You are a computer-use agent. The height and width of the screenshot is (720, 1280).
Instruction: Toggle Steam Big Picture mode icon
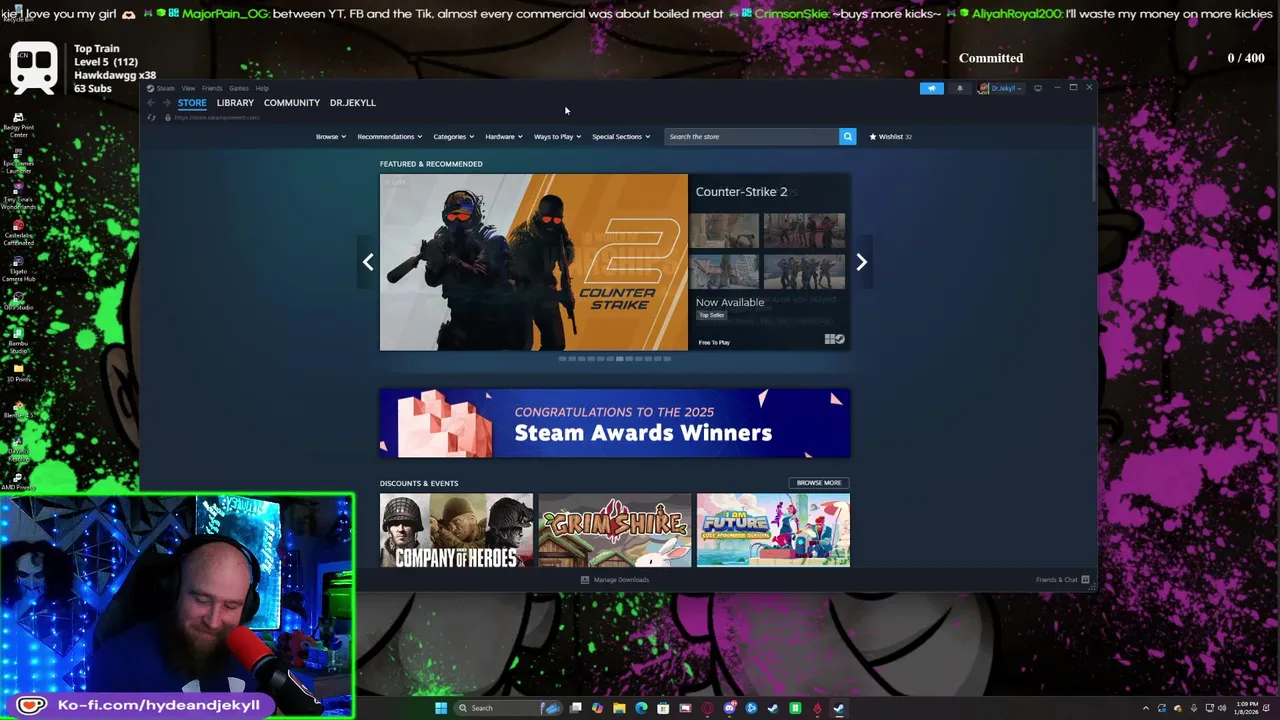(x=1038, y=88)
